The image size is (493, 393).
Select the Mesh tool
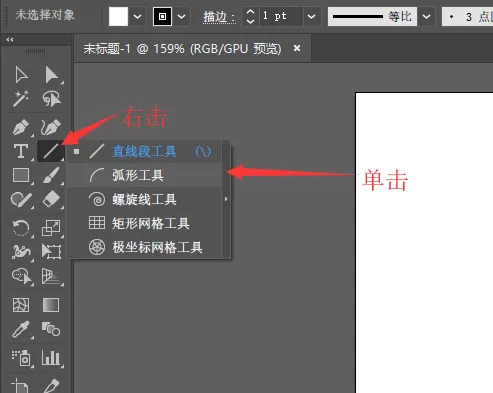[x=21, y=305]
